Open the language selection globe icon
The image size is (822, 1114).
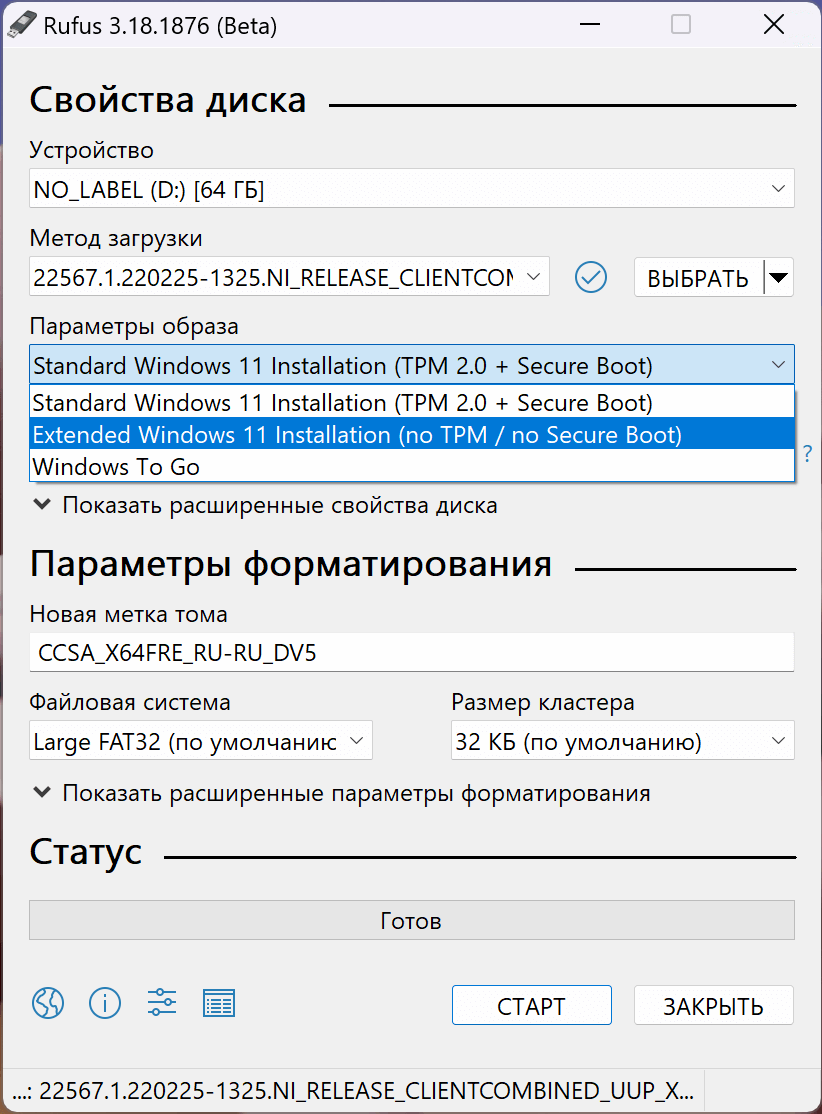click(48, 1002)
